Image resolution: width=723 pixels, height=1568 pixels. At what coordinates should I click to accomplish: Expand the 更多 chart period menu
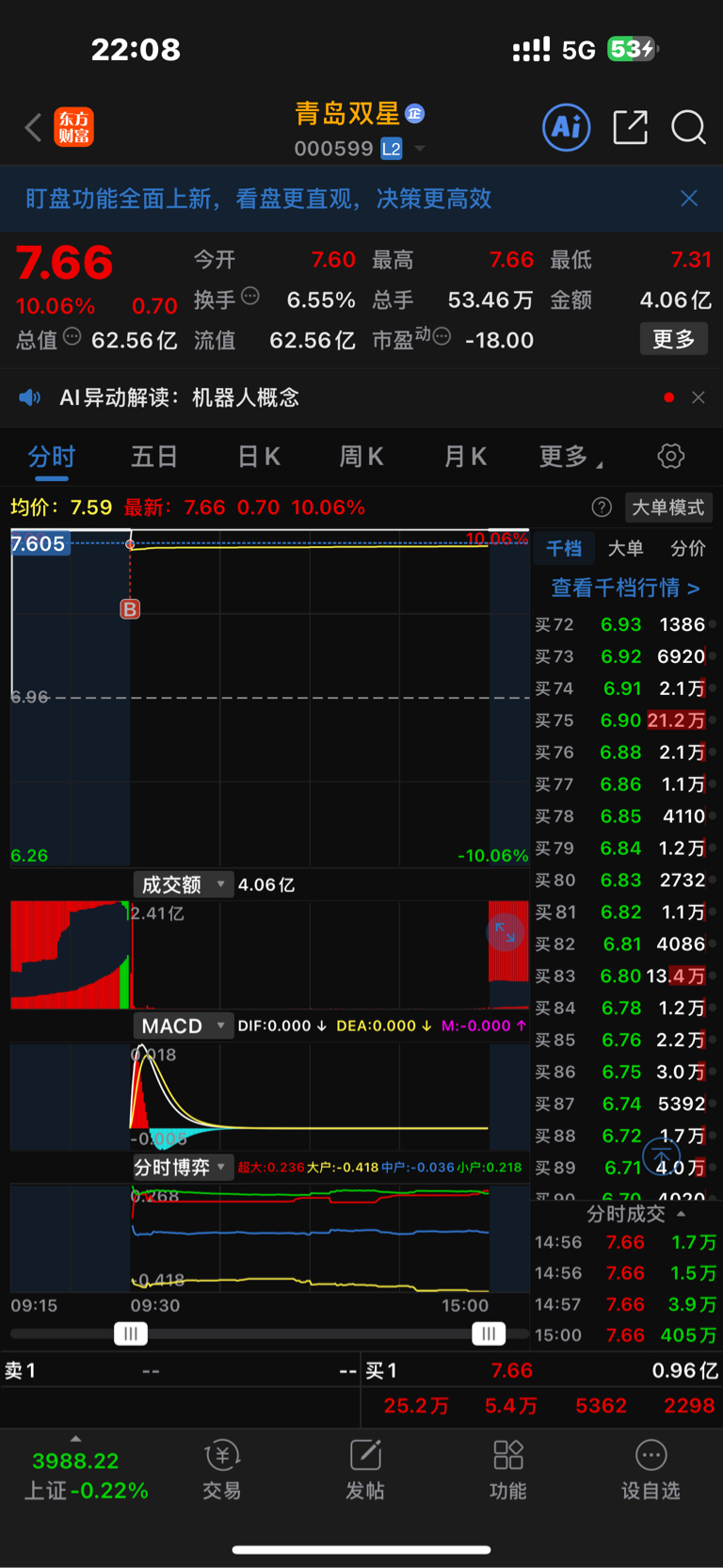tap(570, 457)
